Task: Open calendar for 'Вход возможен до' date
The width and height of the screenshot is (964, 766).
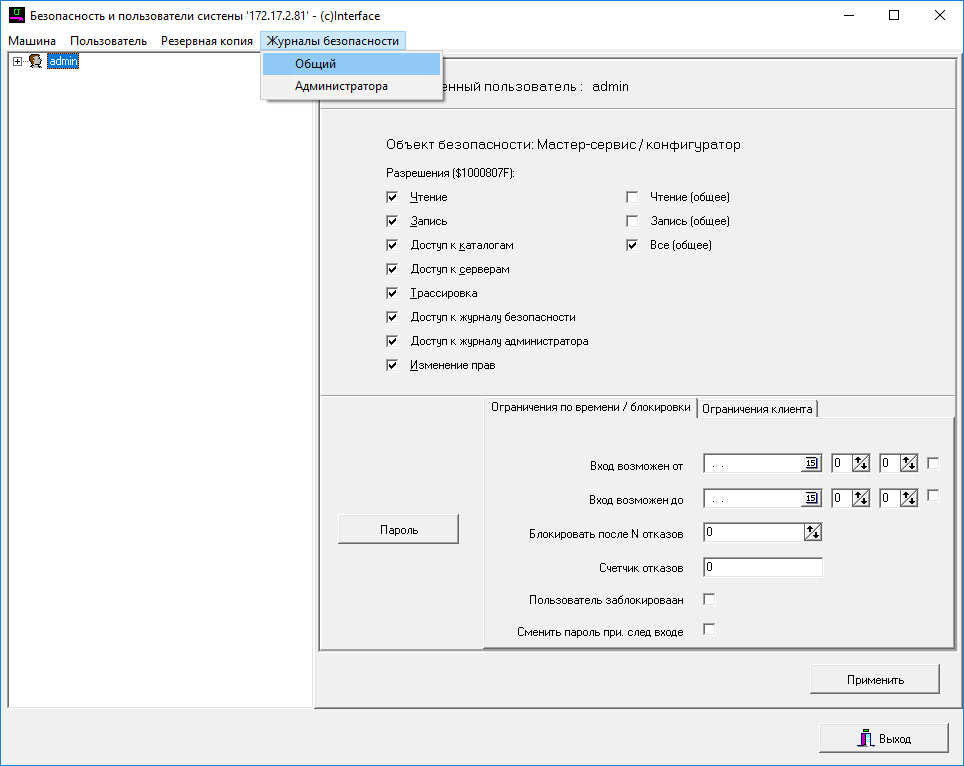Action: 812,498
